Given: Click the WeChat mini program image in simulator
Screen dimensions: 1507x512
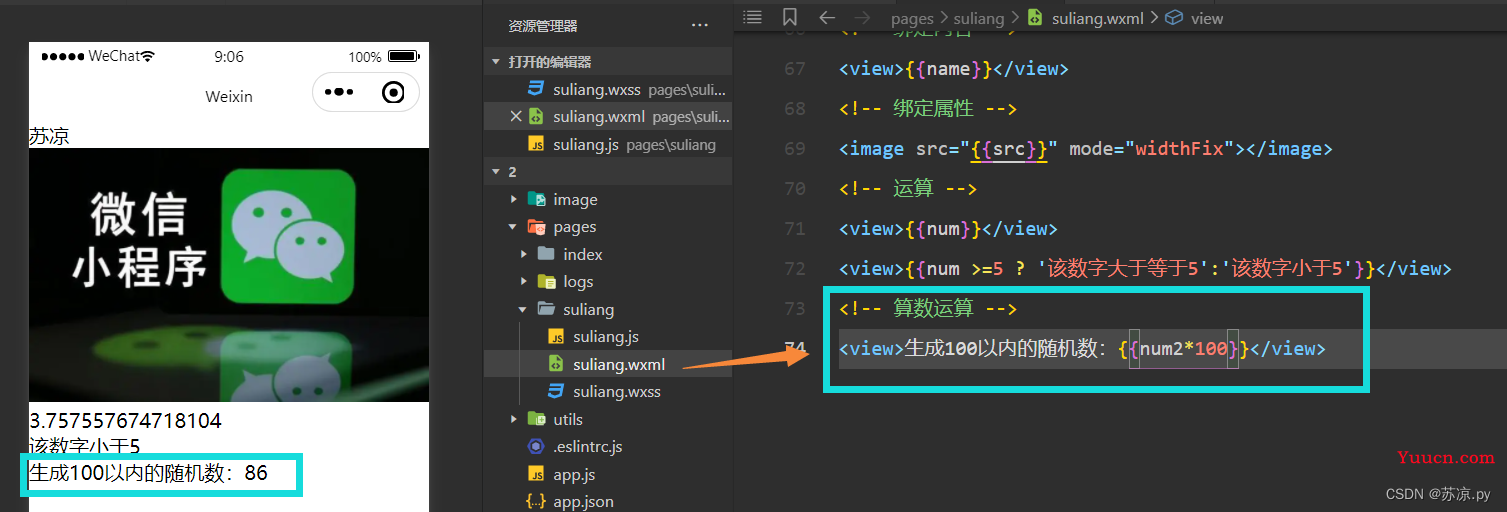Looking at the screenshot, I should [x=229, y=275].
